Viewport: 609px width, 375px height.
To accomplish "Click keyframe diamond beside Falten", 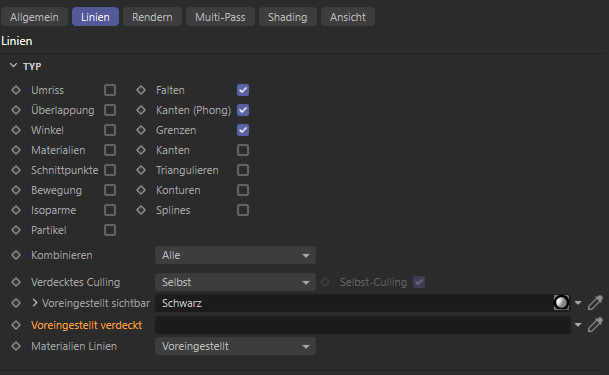I will point(141,90).
